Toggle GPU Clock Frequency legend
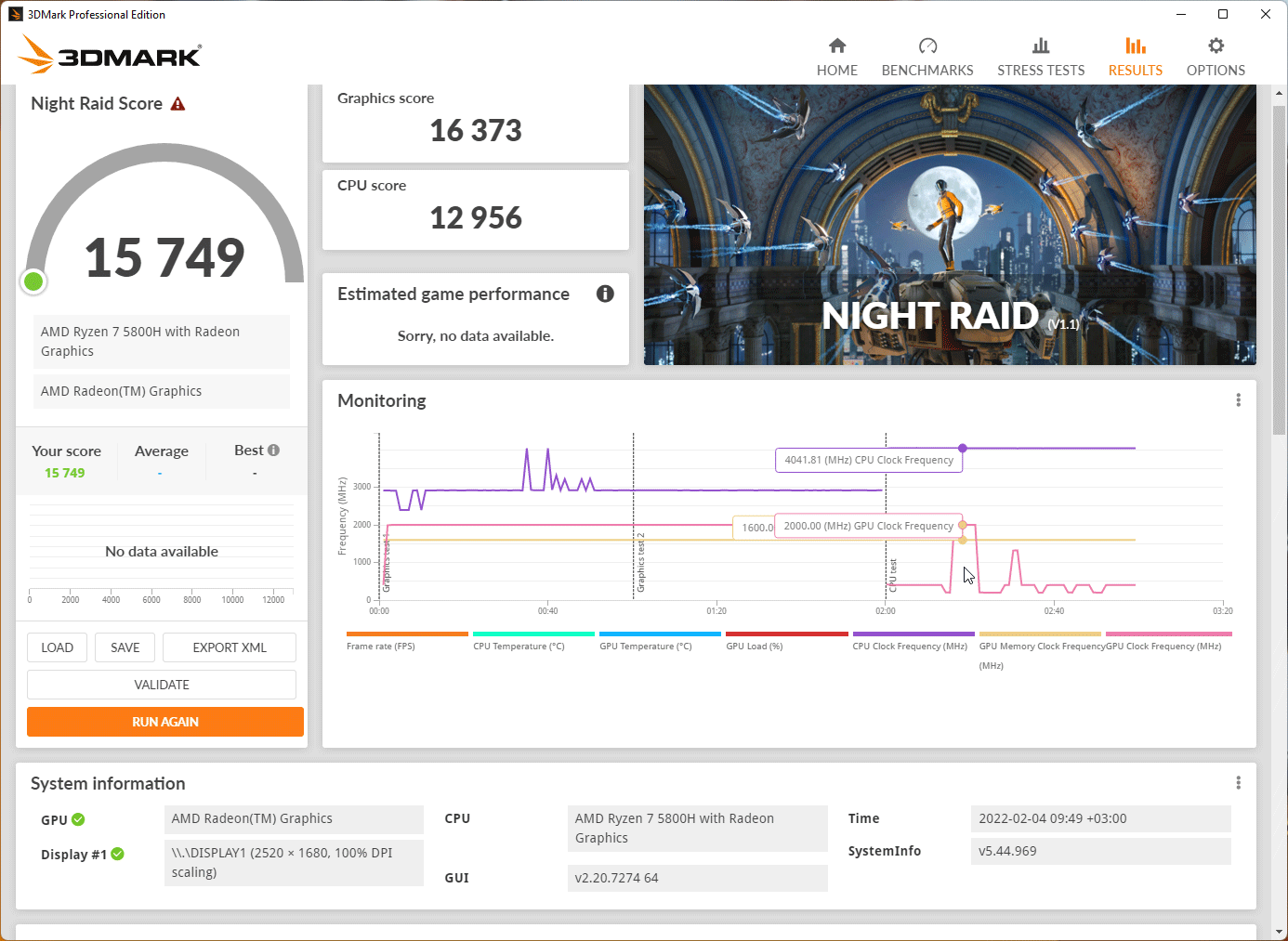The image size is (1288, 941). click(1168, 641)
